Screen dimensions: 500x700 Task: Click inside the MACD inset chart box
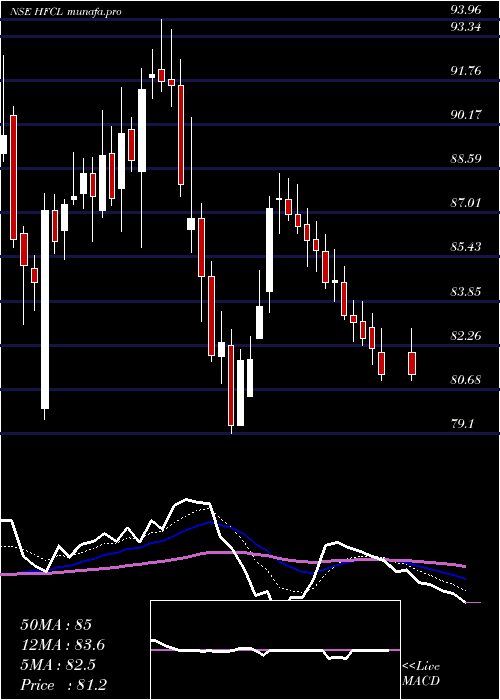[x=275, y=650]
